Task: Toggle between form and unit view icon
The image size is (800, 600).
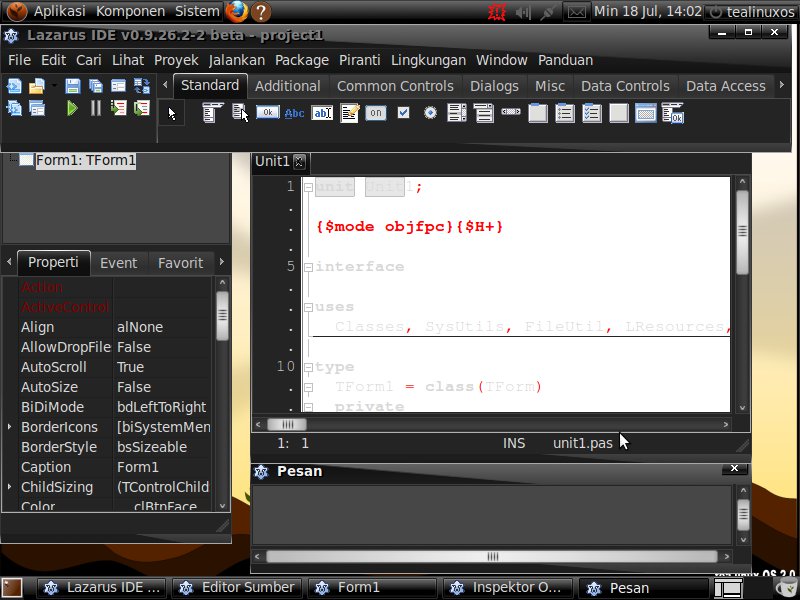Action: pyautogui.click(x=142, y=86)
